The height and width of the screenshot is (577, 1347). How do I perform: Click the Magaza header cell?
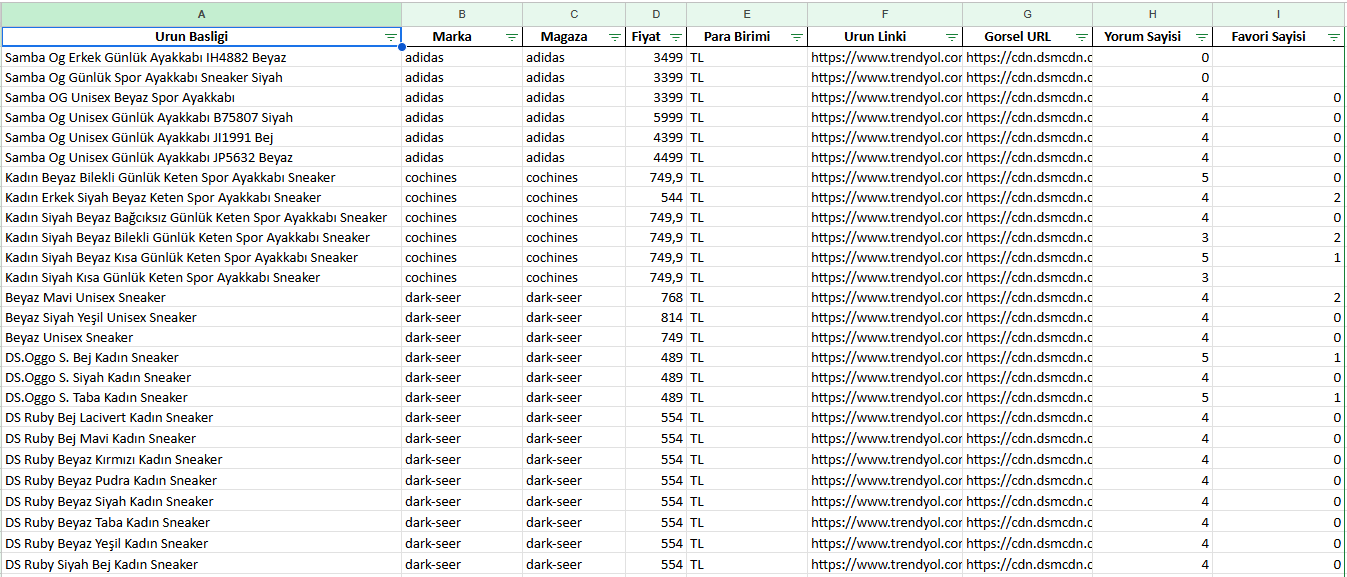(x=574, y=37)
